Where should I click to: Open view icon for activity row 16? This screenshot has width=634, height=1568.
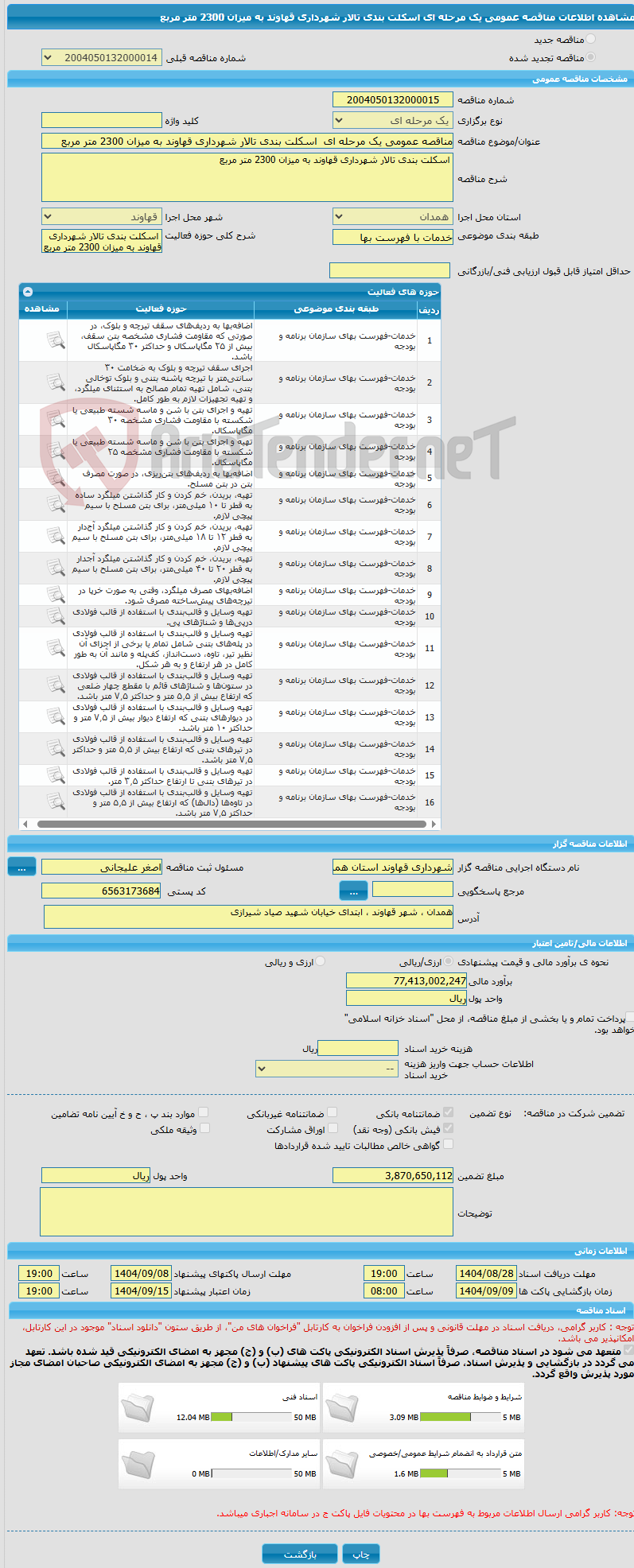[x=56, y=801]
